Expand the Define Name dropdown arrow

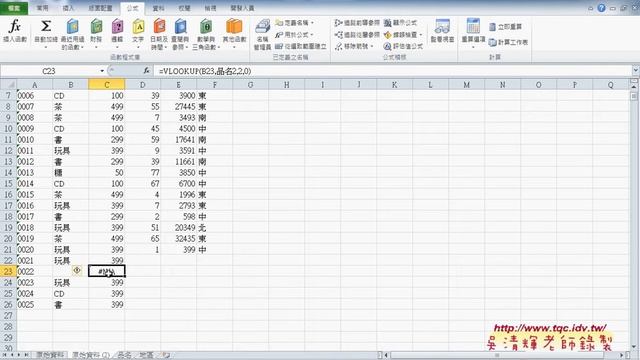point(312,23)
